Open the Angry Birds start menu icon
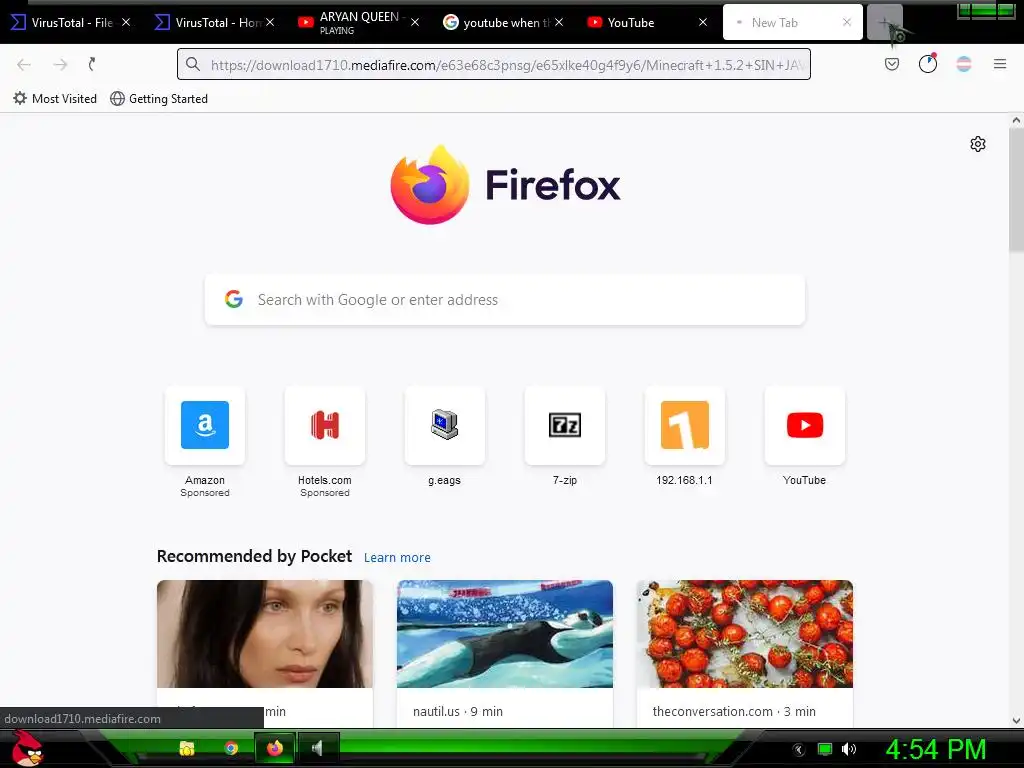Viewport: 1024px width, 768px height. tap(26, 748)
